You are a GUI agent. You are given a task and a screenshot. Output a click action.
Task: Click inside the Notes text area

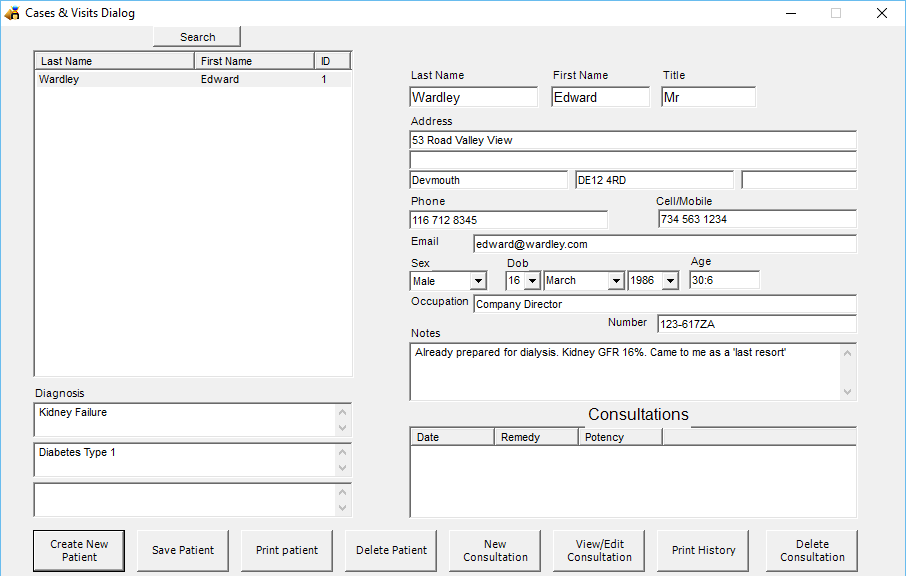pyautogui.click(x=626, y=371)
